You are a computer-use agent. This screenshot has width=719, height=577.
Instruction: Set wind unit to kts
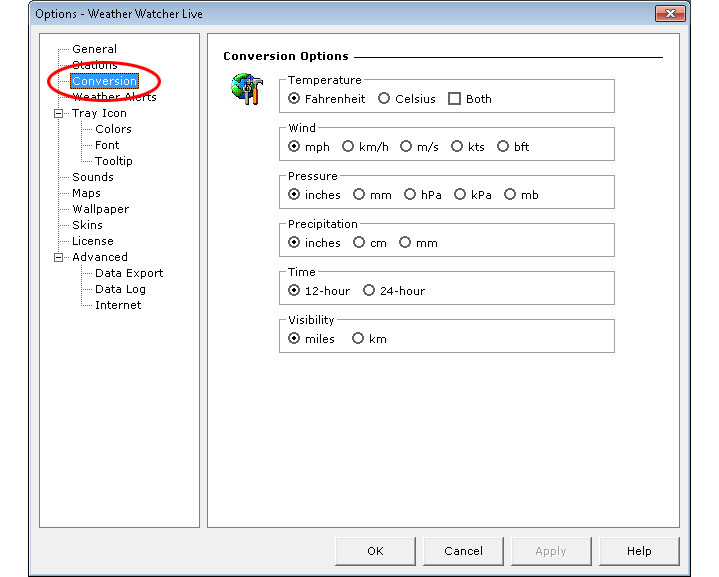click(x=457, y=146)
